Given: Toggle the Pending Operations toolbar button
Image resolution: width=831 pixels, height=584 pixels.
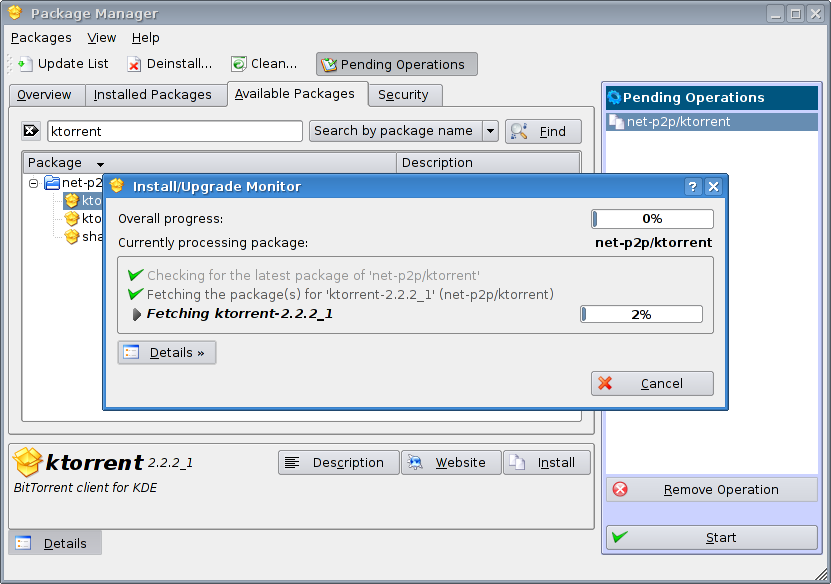Looking at the screenshot, I should coord(396,64).
